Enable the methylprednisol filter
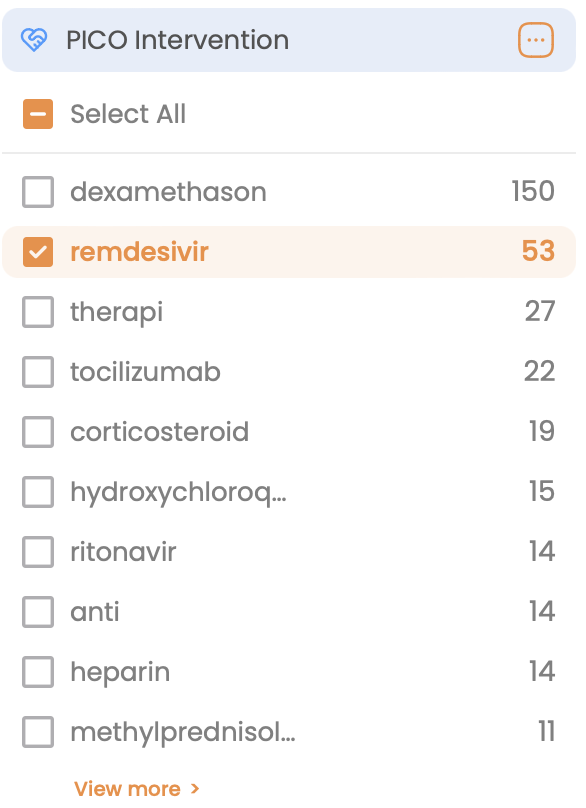Viewport: 586px width, 808px height. pos(38,732)
